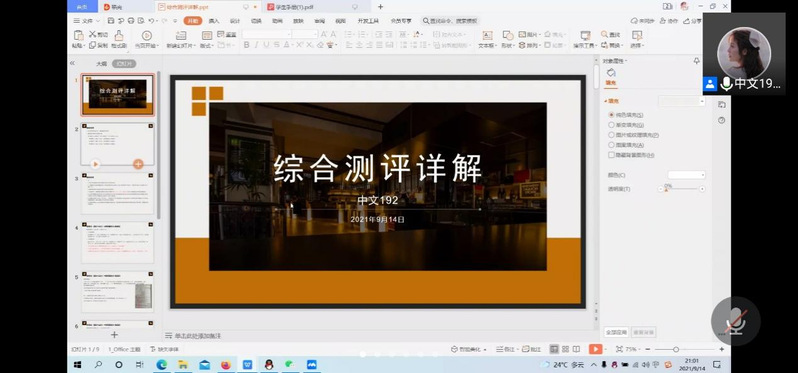Adjust the transparency slider in fill panel

681,189
